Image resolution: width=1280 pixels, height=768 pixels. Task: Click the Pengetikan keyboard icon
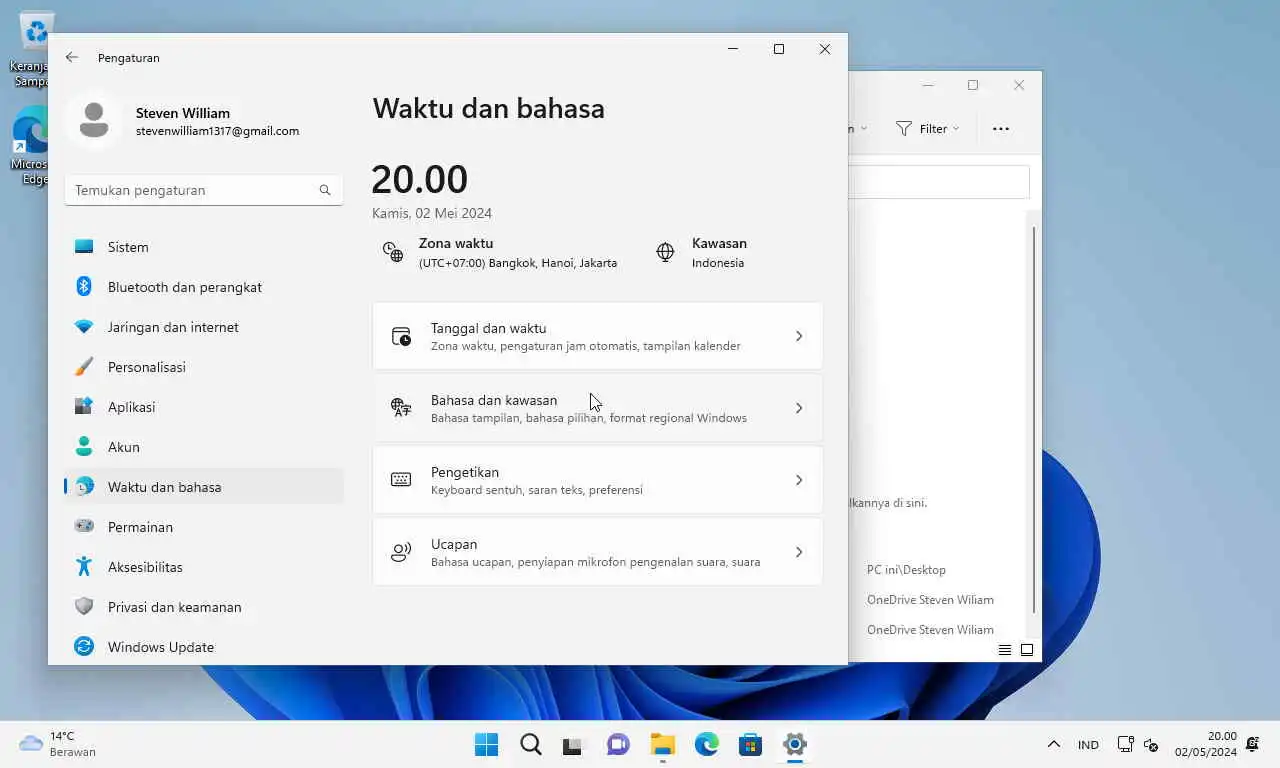[x=401, y=480]
